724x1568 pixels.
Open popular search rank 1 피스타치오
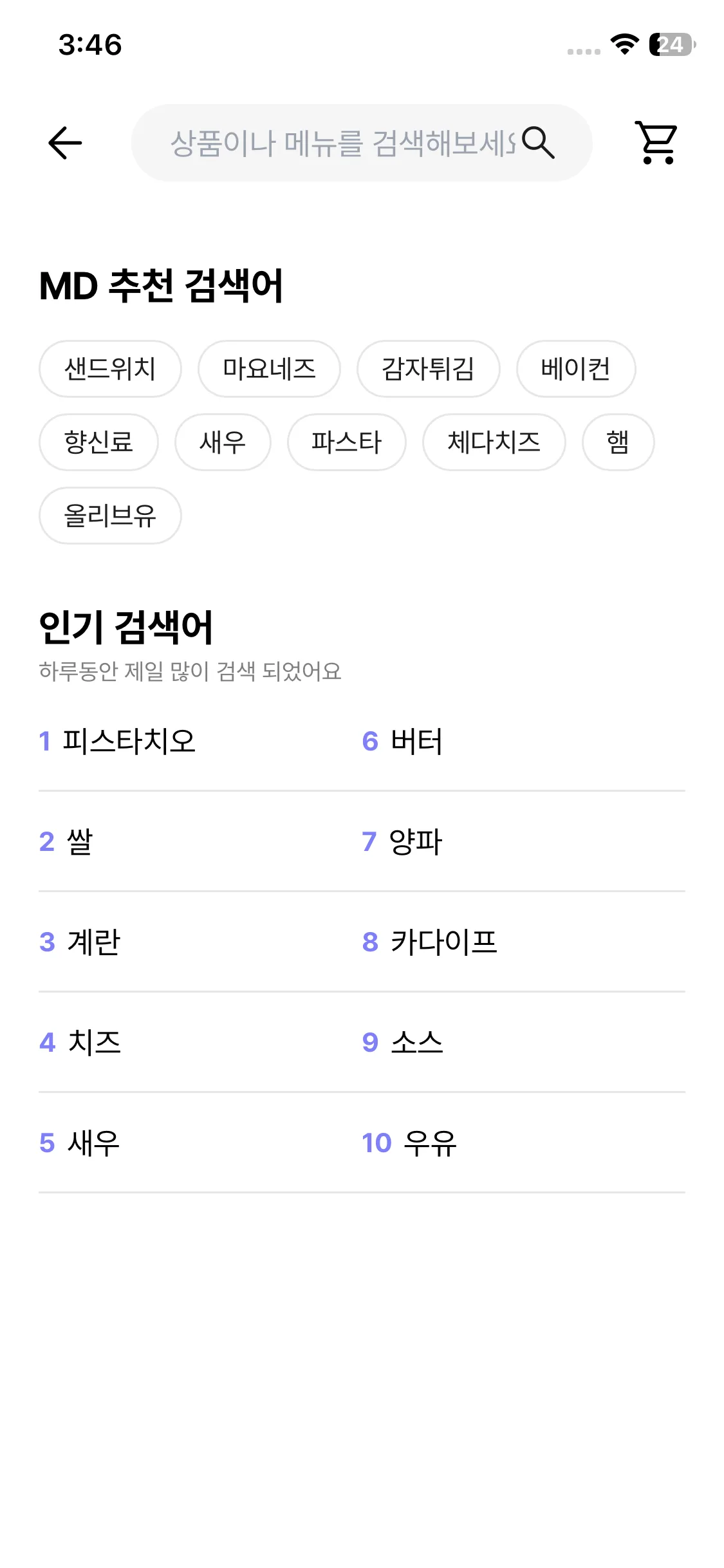[x=129, y=741]
